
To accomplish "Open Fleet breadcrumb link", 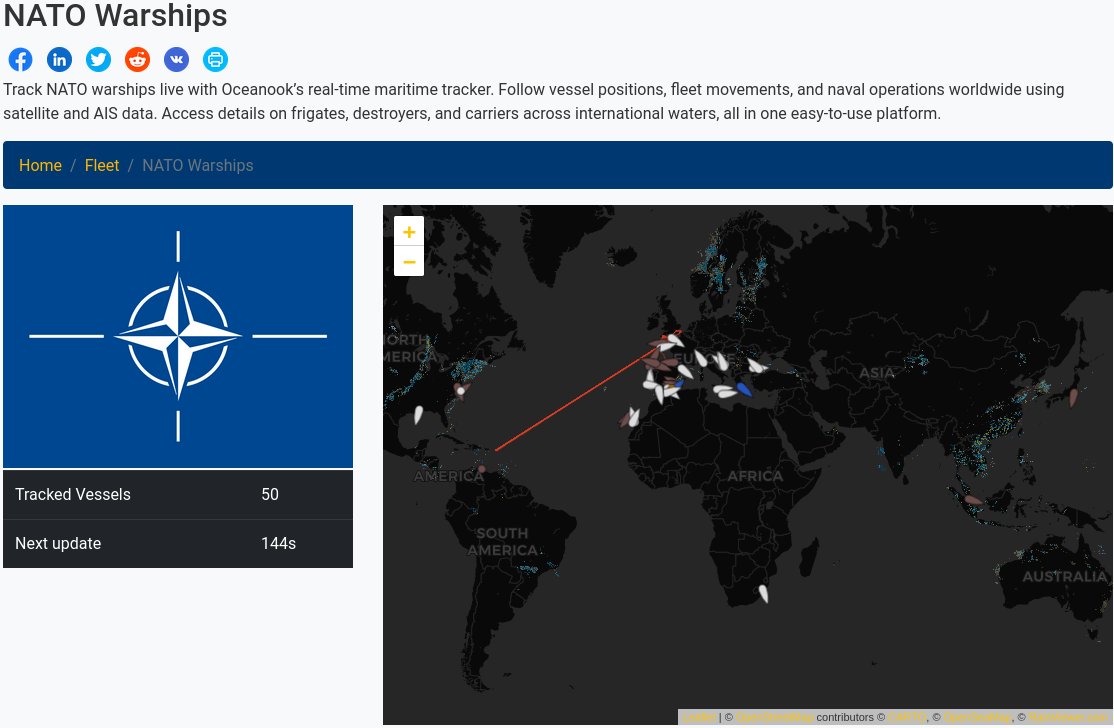I will [102, 165].
